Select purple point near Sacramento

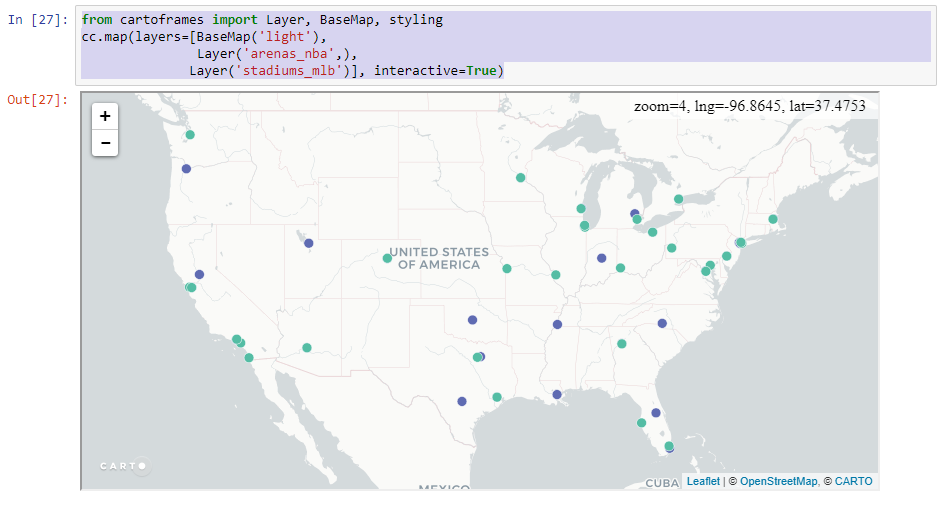click(x=199, y=274)
